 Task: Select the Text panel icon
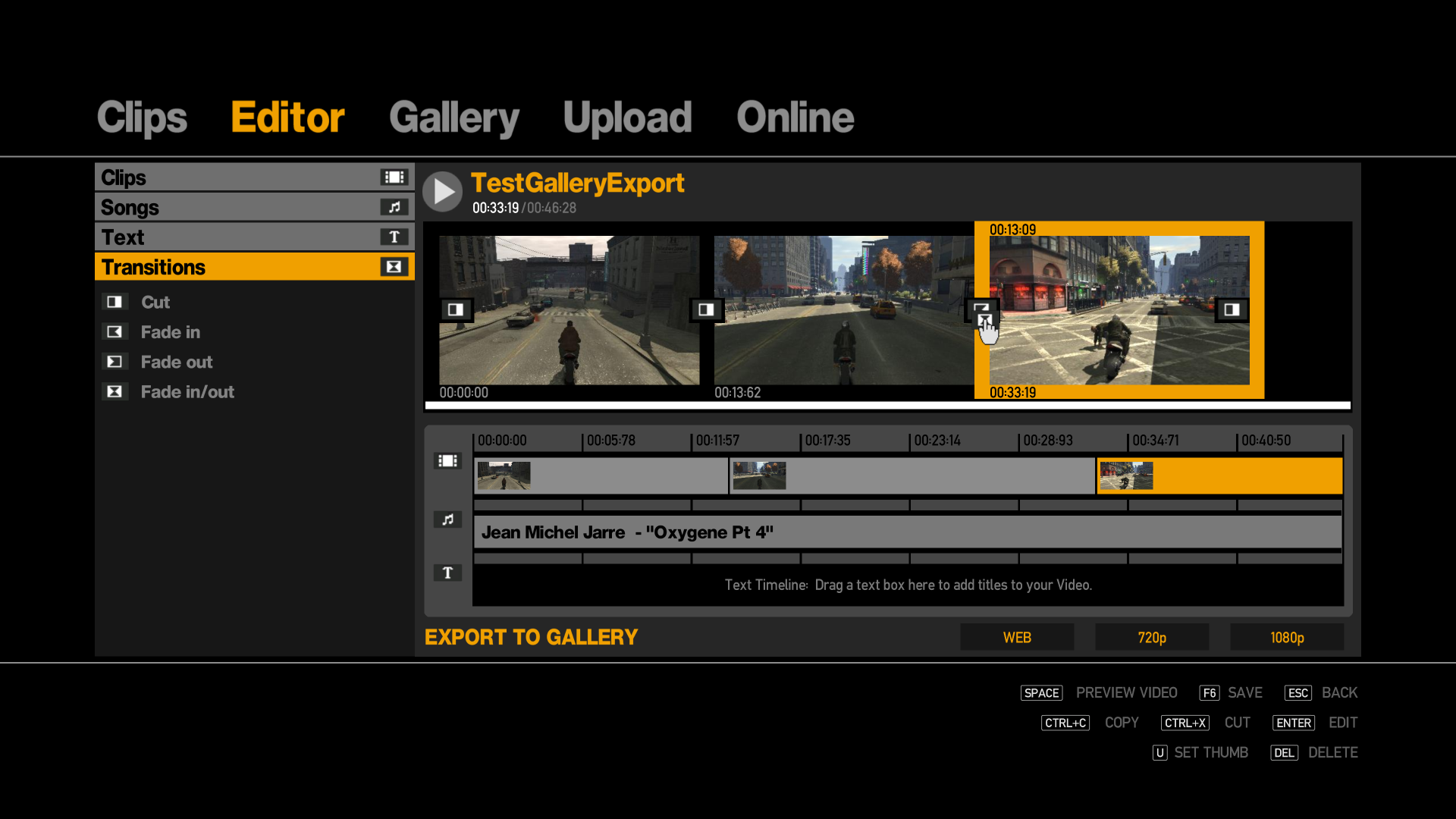pos(394,237)
